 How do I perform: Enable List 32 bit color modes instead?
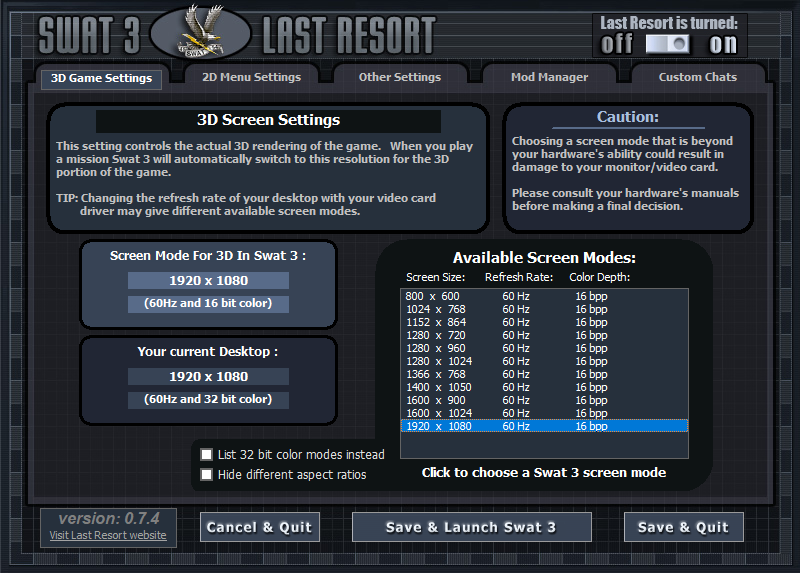[207, 455]
